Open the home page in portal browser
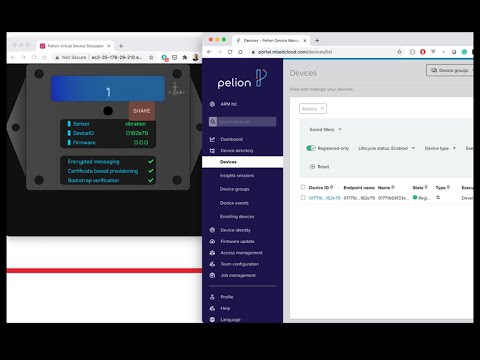This screenshot has height=360, width=480. pos(240,52)
